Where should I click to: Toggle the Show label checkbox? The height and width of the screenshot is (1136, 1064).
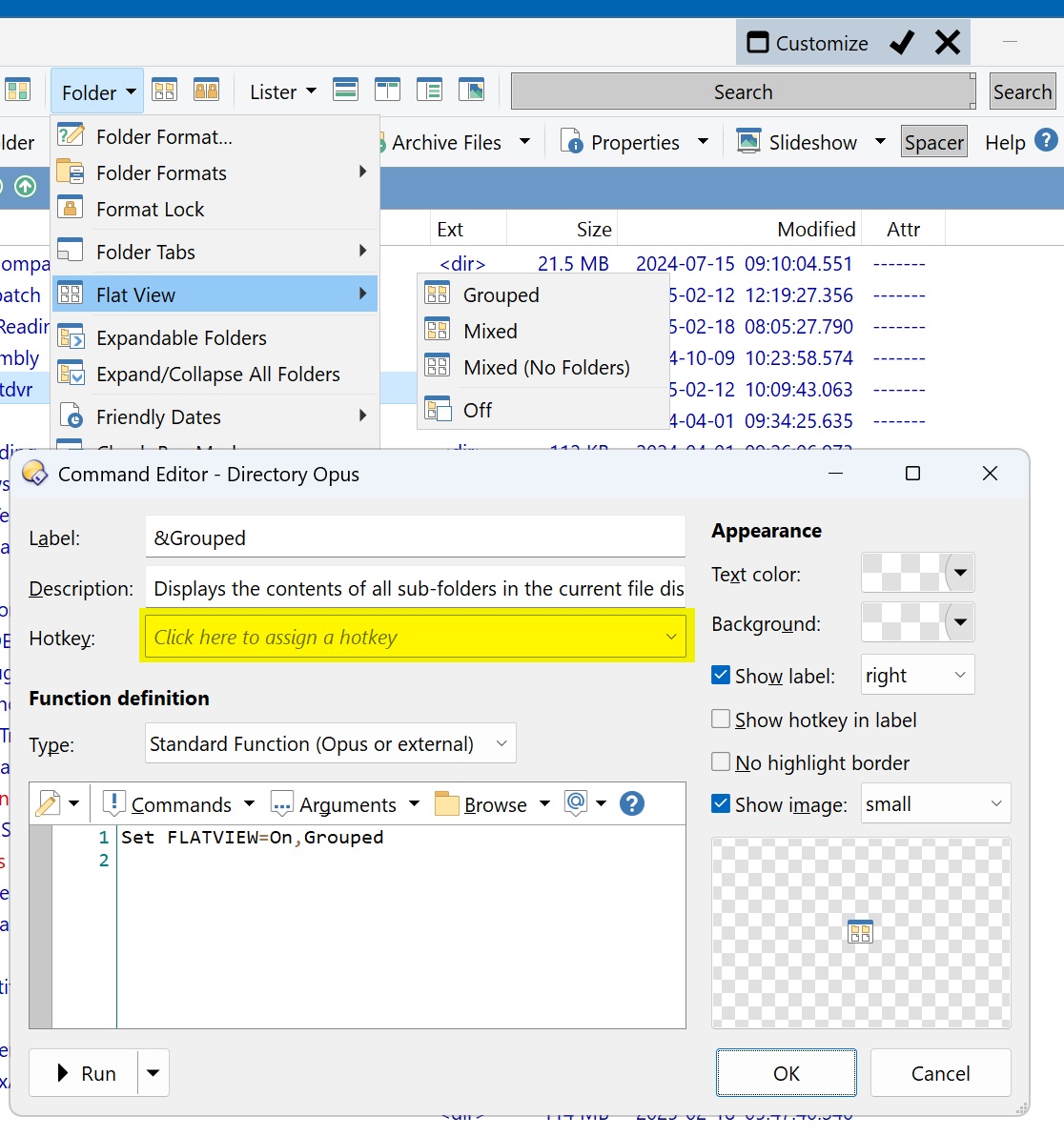(x=721, y=676)
